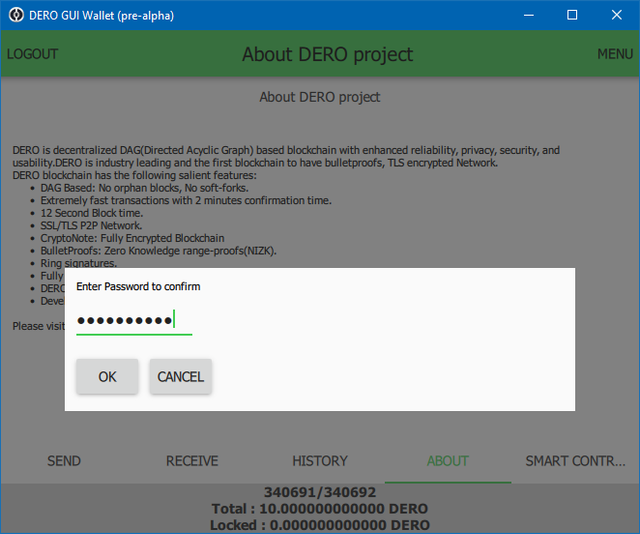Focus the password input field
640x534 pixels.
pos(134,320)
